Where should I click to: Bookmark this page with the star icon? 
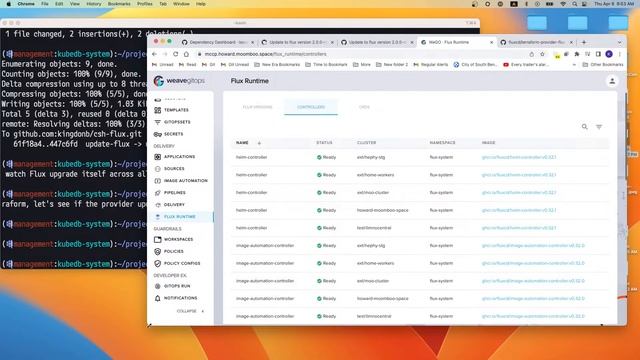pyautogui.click(x=542, y=54)
